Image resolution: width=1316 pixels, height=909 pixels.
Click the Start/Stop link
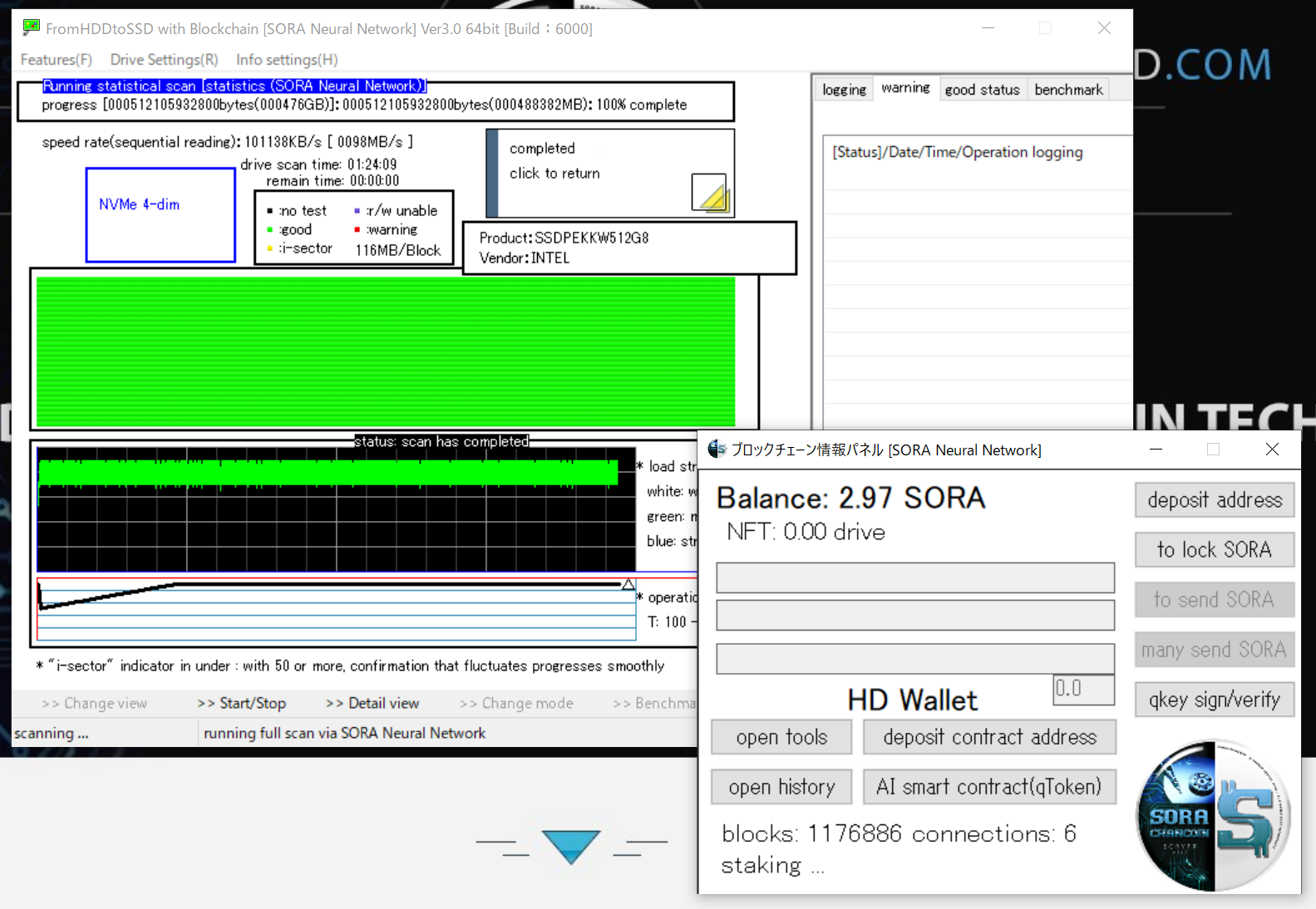[242, 703]
